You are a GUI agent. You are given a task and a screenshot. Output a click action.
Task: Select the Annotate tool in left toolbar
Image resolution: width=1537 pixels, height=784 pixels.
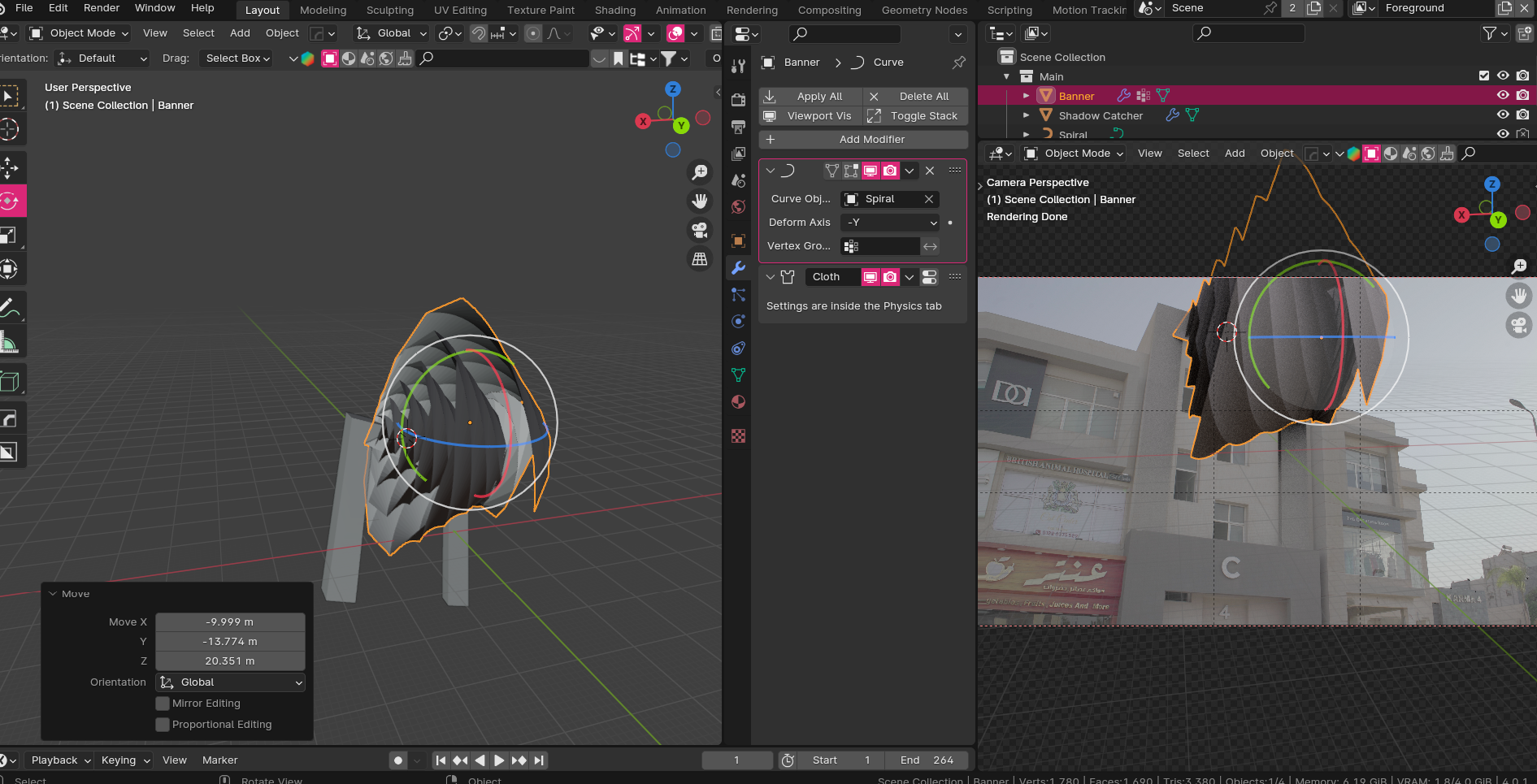[10, 307]
